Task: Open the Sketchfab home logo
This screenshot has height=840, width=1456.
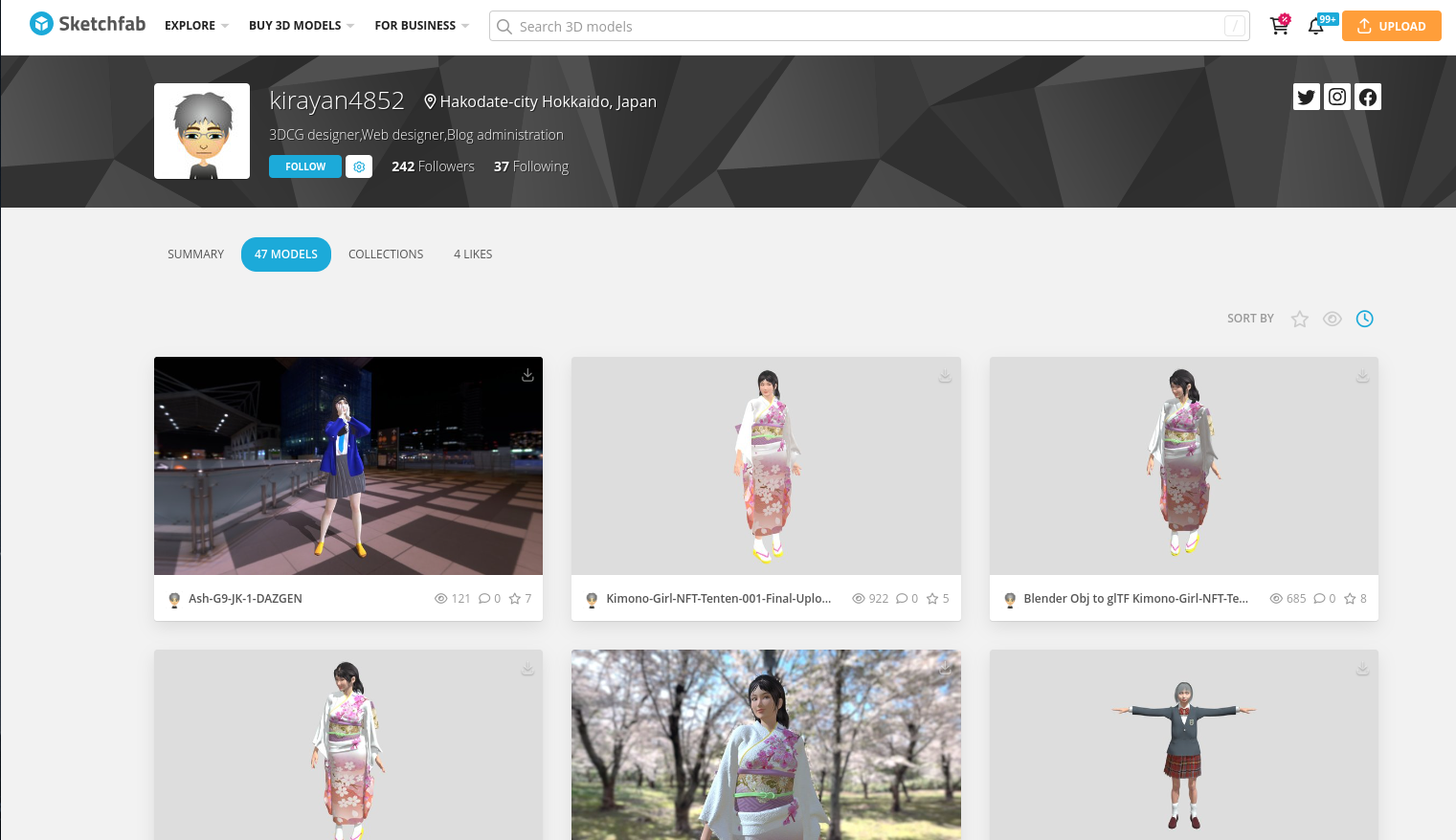Action: point(87,24)
